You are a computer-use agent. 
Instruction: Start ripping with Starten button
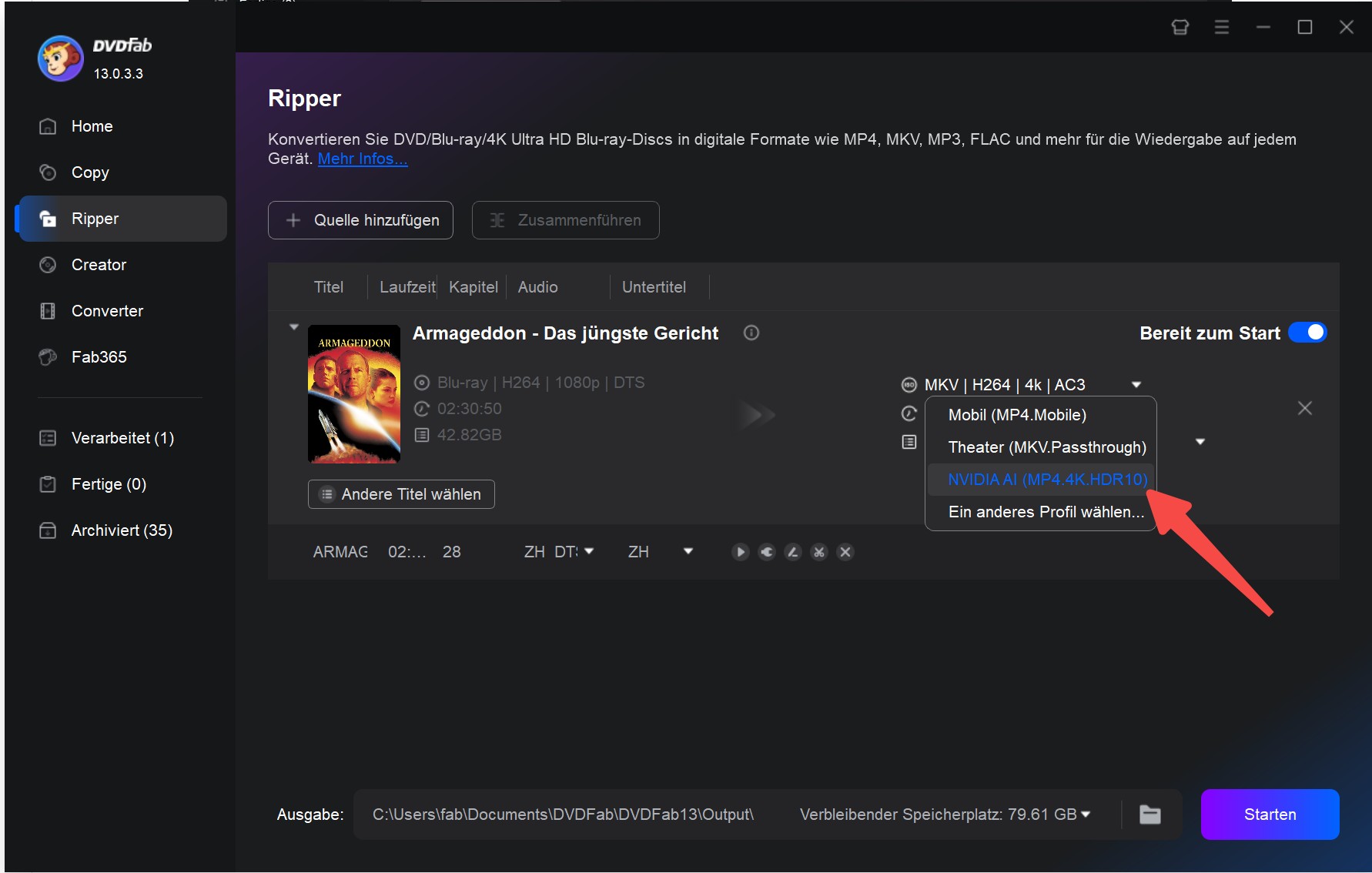click(1270, 814)
